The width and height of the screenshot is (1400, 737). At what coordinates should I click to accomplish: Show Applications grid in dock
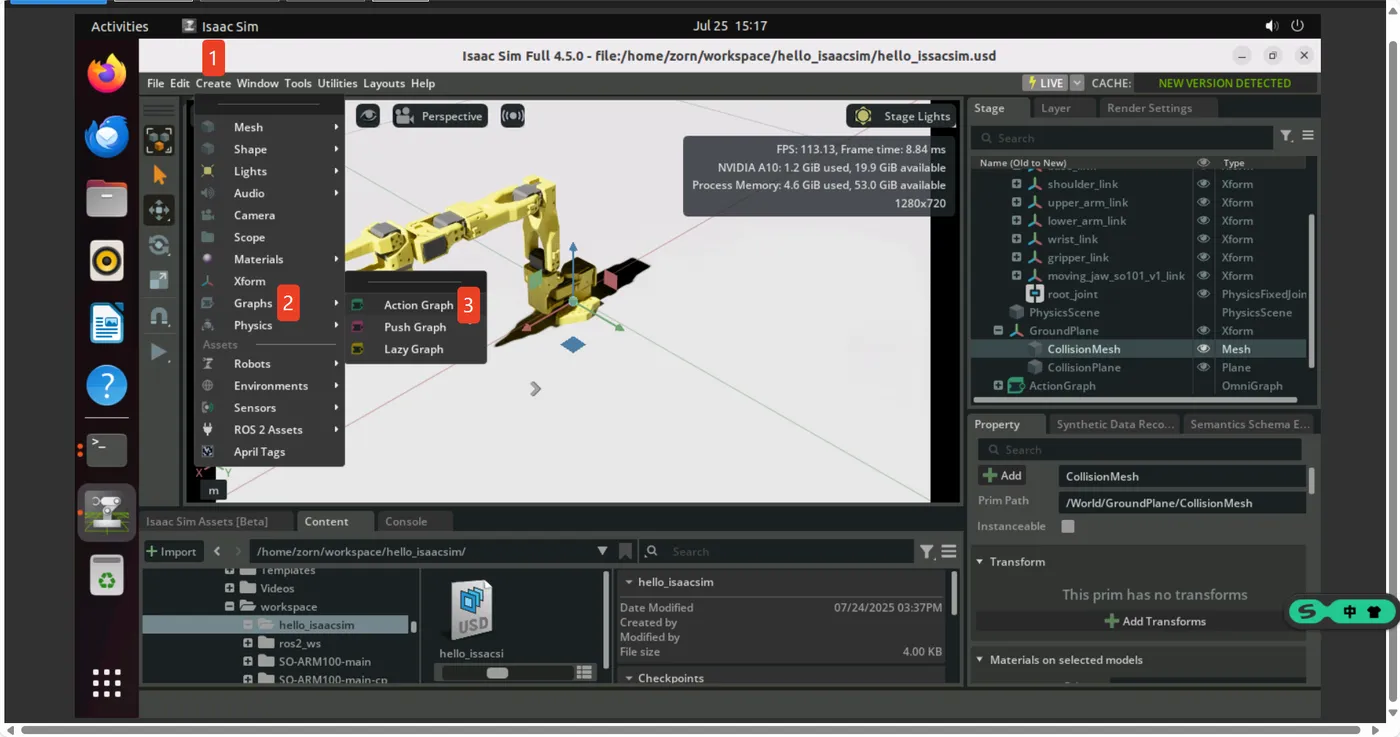coord(107,682)
